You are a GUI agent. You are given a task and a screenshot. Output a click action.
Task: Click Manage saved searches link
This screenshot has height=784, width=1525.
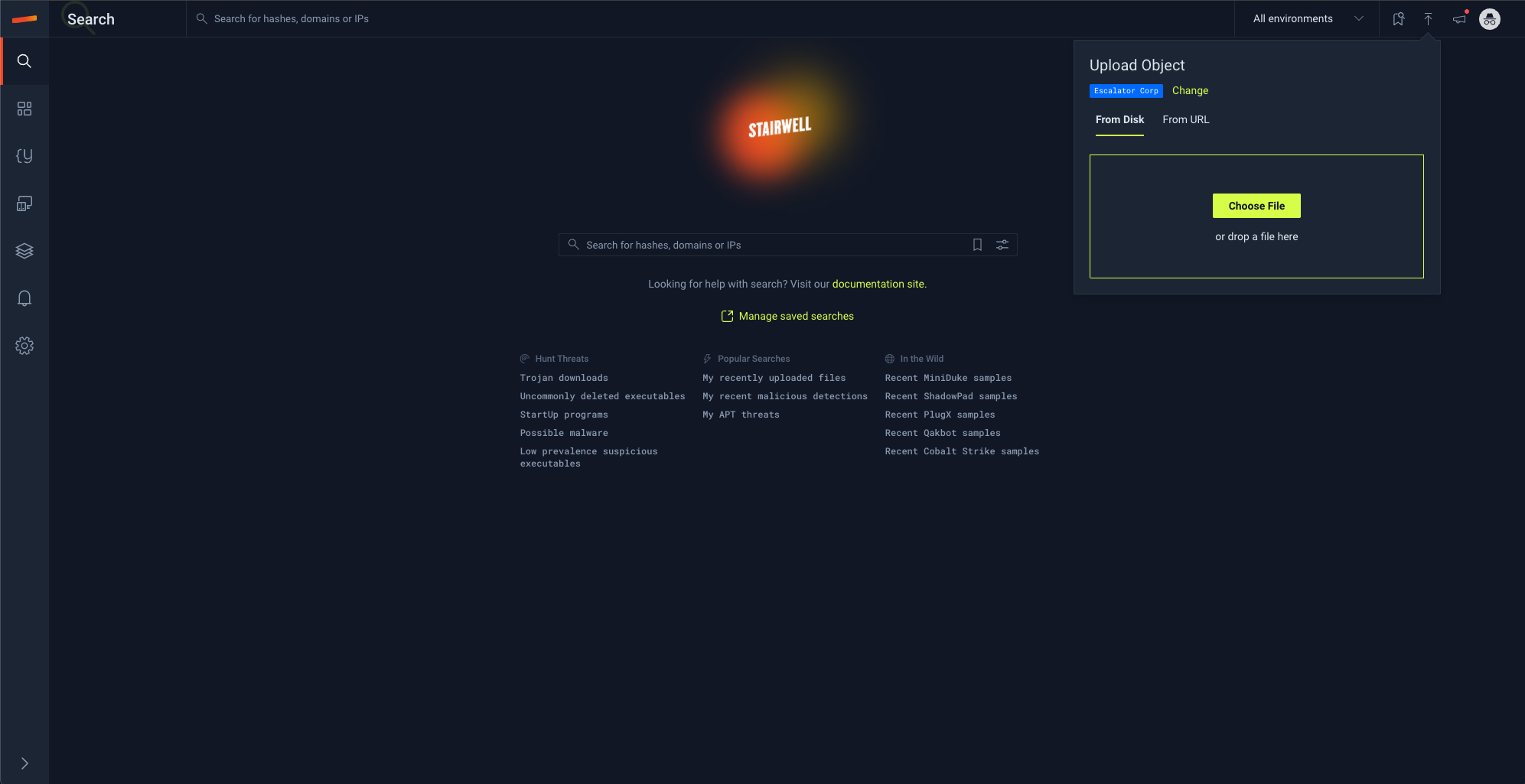[x=787, y=316]
